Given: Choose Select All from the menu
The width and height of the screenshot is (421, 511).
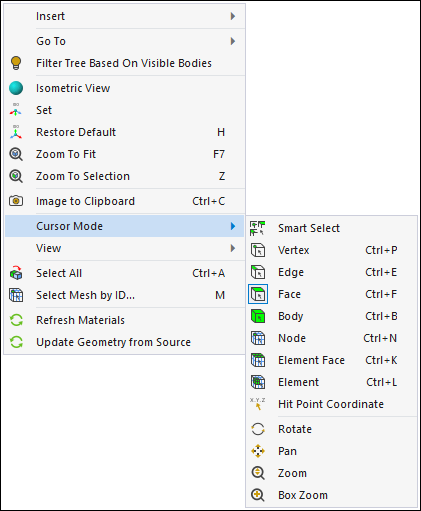Looking at the screenshot, I should tap(125, 273).
